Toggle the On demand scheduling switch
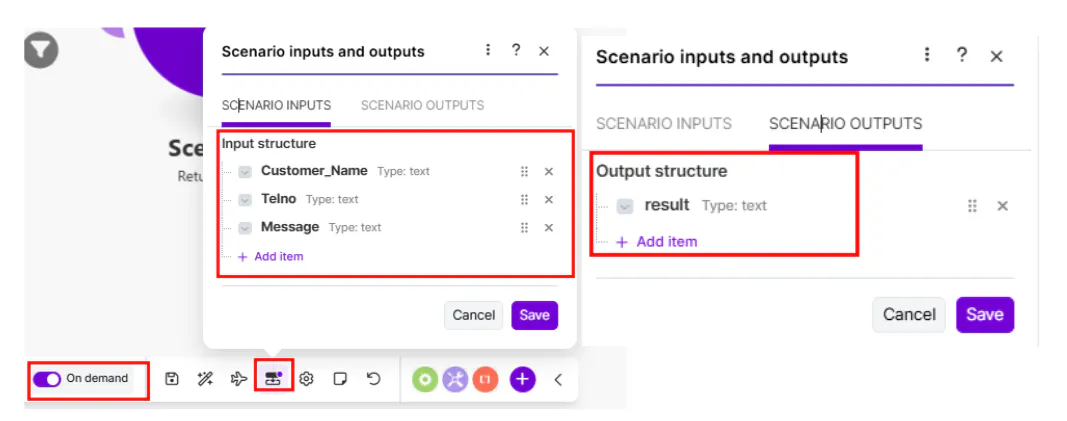This screenshot has width=1067, height=421. click(47, 379)
